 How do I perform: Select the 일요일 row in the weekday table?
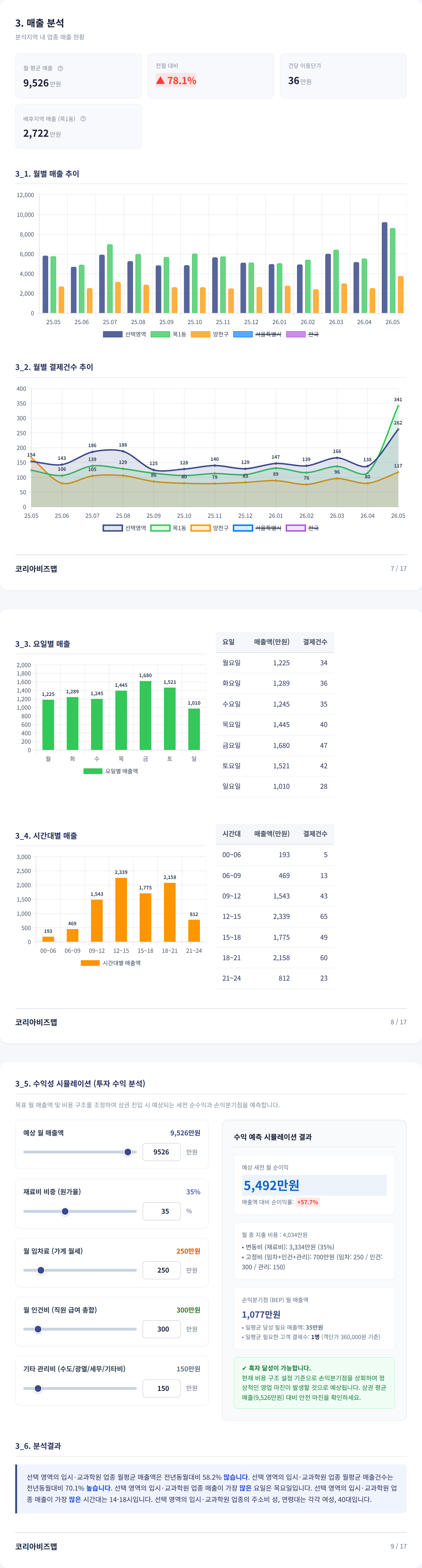(275, 786)
